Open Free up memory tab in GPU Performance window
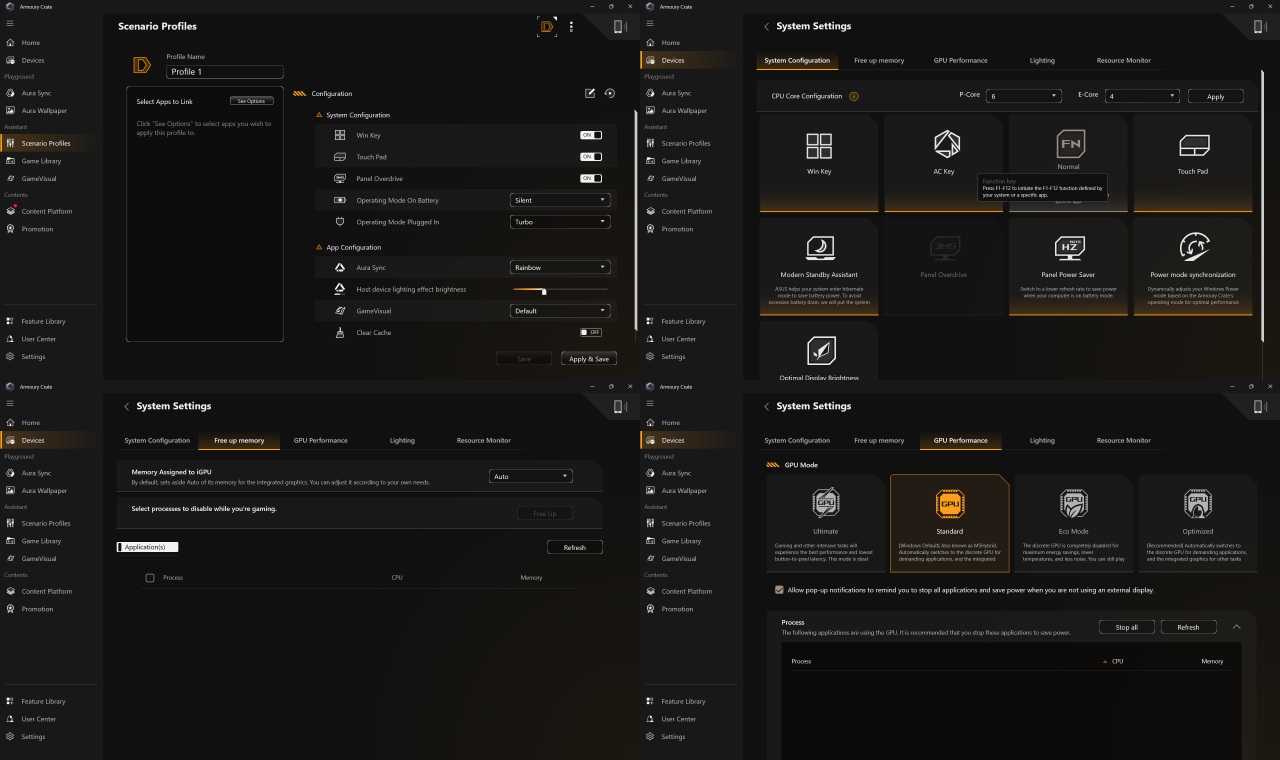This screenshot has width=1280, height=760. tap(879, 440)
